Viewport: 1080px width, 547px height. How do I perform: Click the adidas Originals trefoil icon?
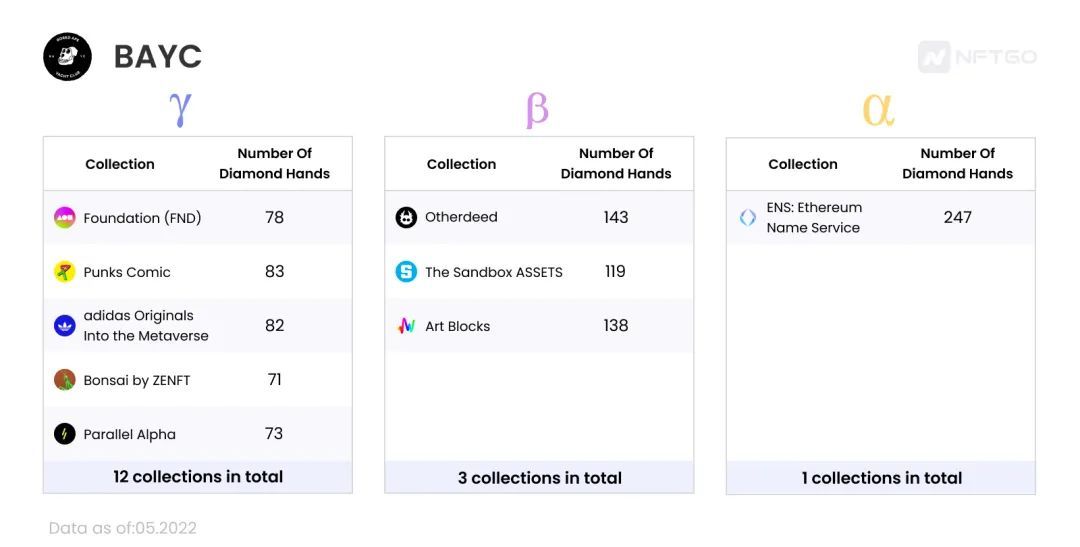(x=65, y=325)
